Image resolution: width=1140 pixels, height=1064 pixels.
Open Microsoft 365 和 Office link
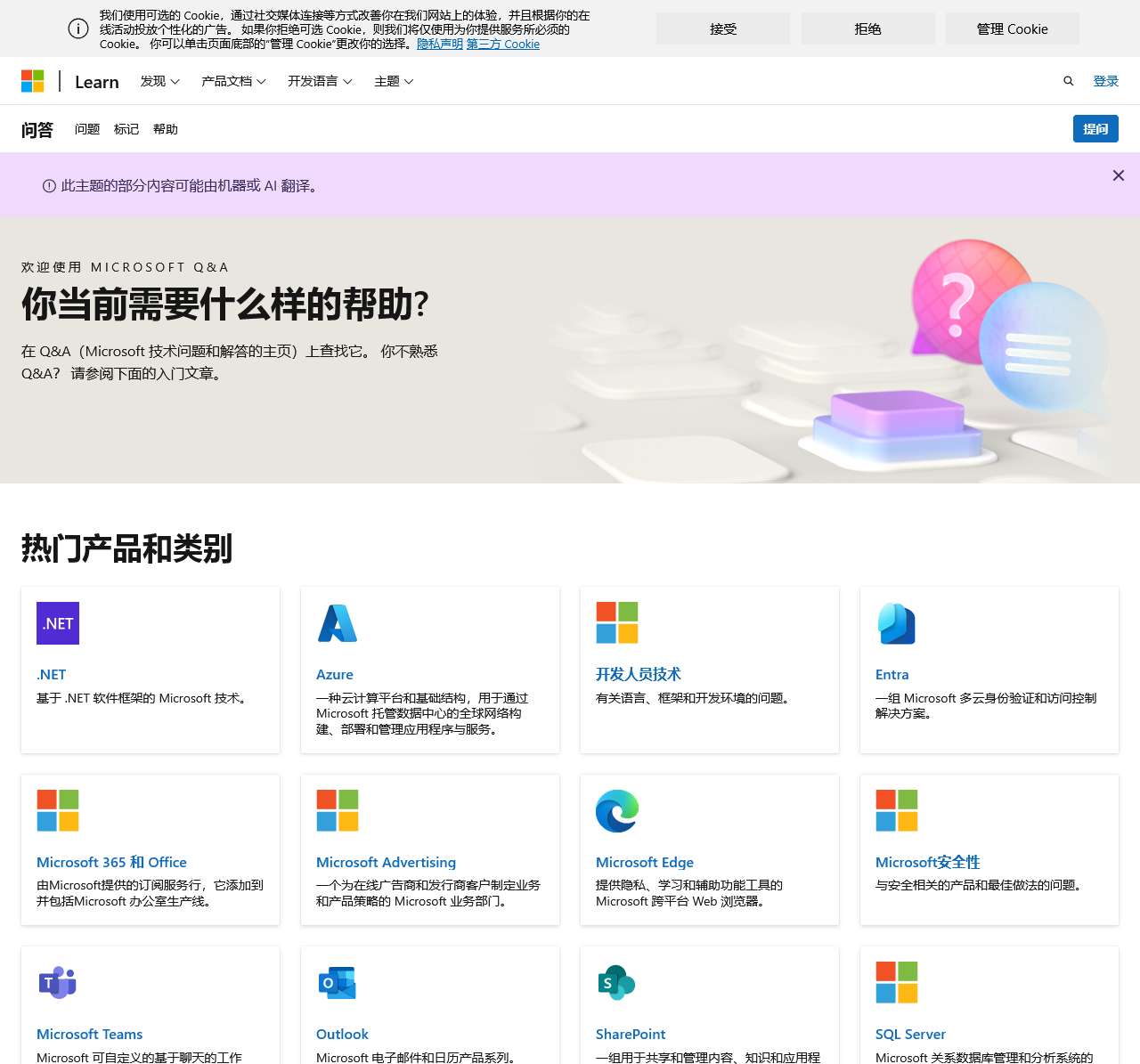point(111,862)
